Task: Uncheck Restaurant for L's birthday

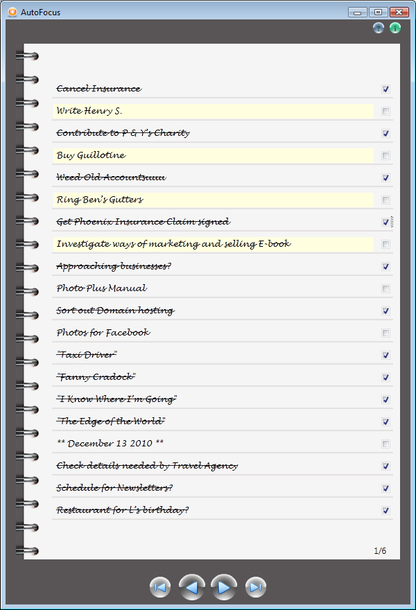Action: pyautogui.click(x=386, y=510)
